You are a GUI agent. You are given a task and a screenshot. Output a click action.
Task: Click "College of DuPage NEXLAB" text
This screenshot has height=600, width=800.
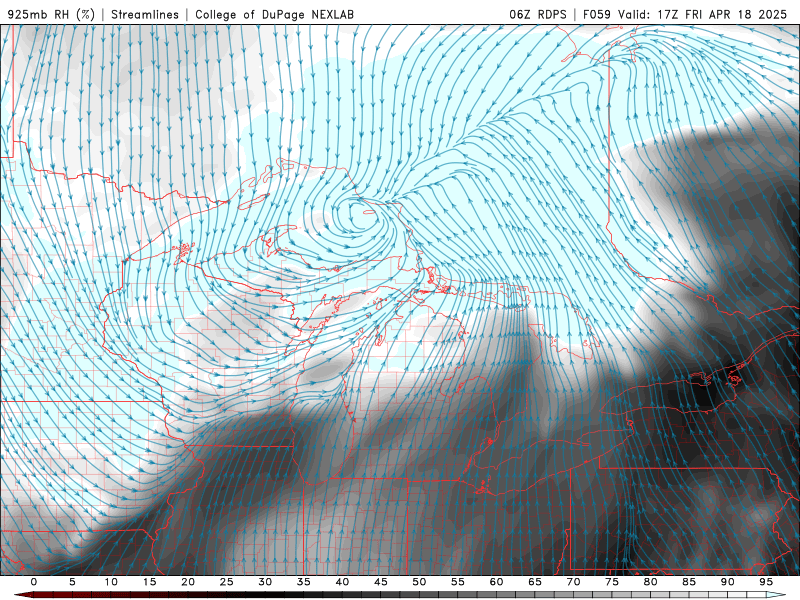click(x=274, y=14)
